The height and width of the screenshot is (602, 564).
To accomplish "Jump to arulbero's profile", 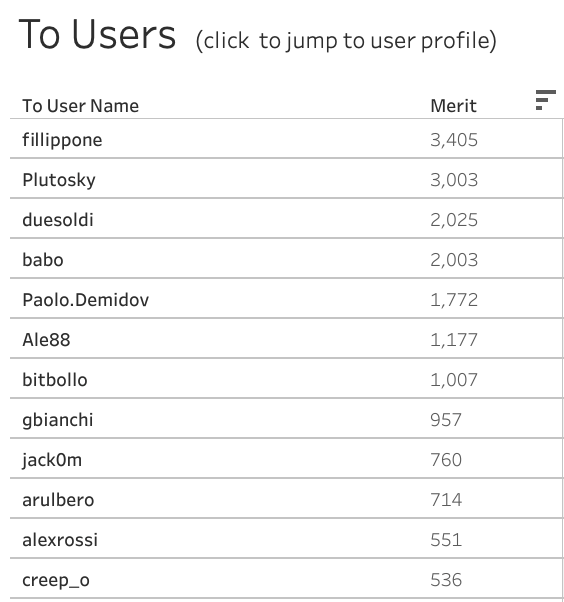I will pos(58,500).
